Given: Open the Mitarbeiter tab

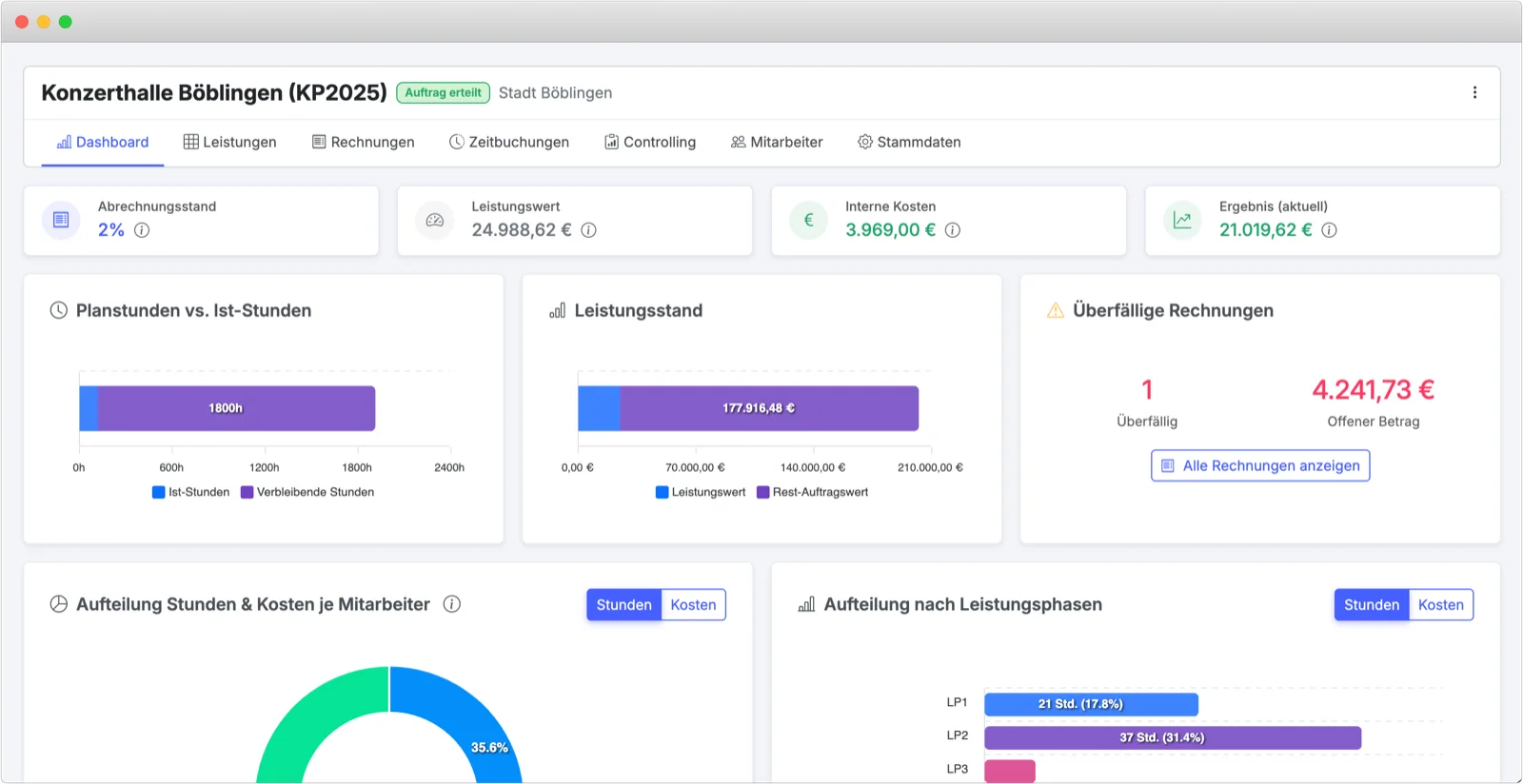Looking at the screenshot, I should pos(777,142).
